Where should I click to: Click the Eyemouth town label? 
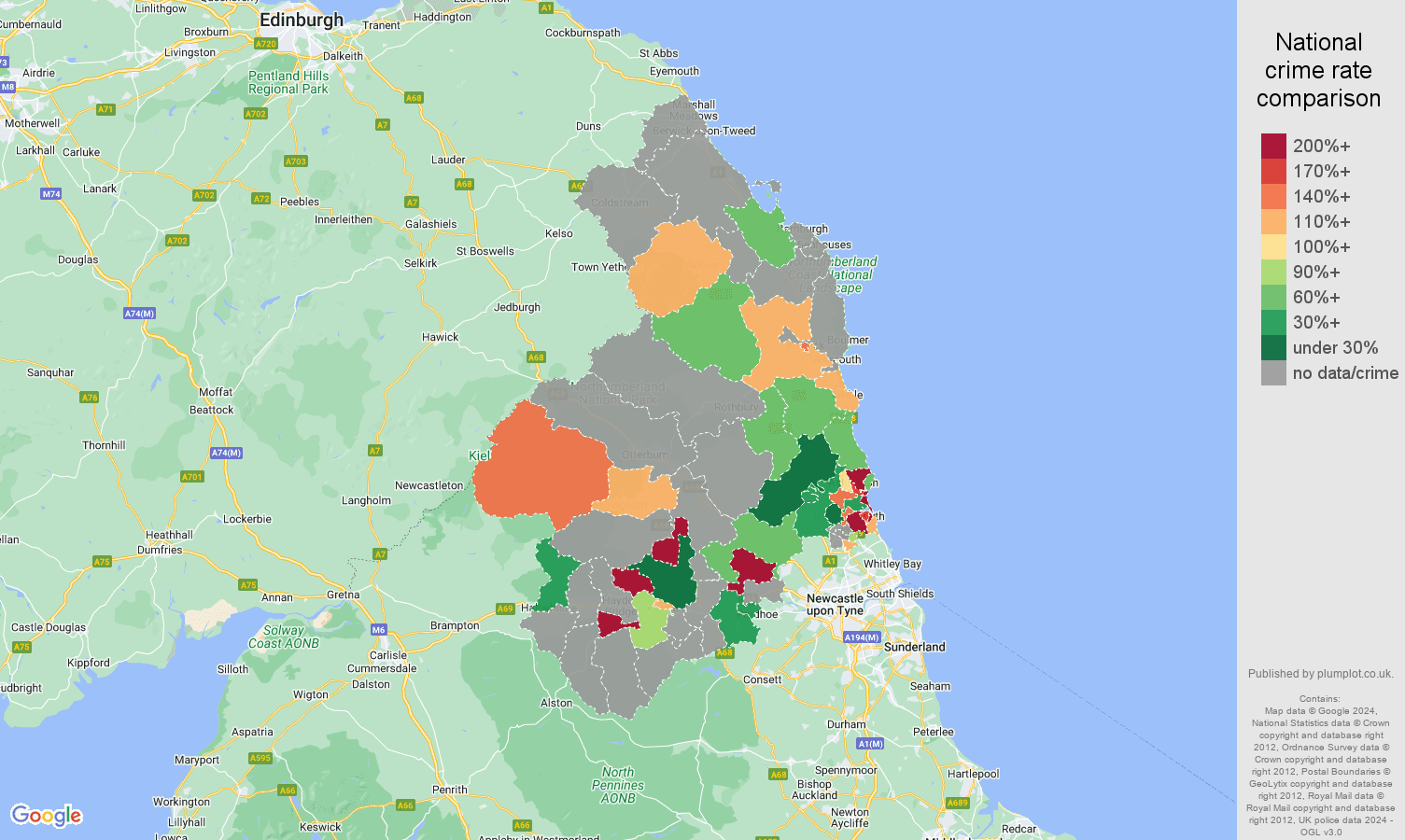point(674,71)
